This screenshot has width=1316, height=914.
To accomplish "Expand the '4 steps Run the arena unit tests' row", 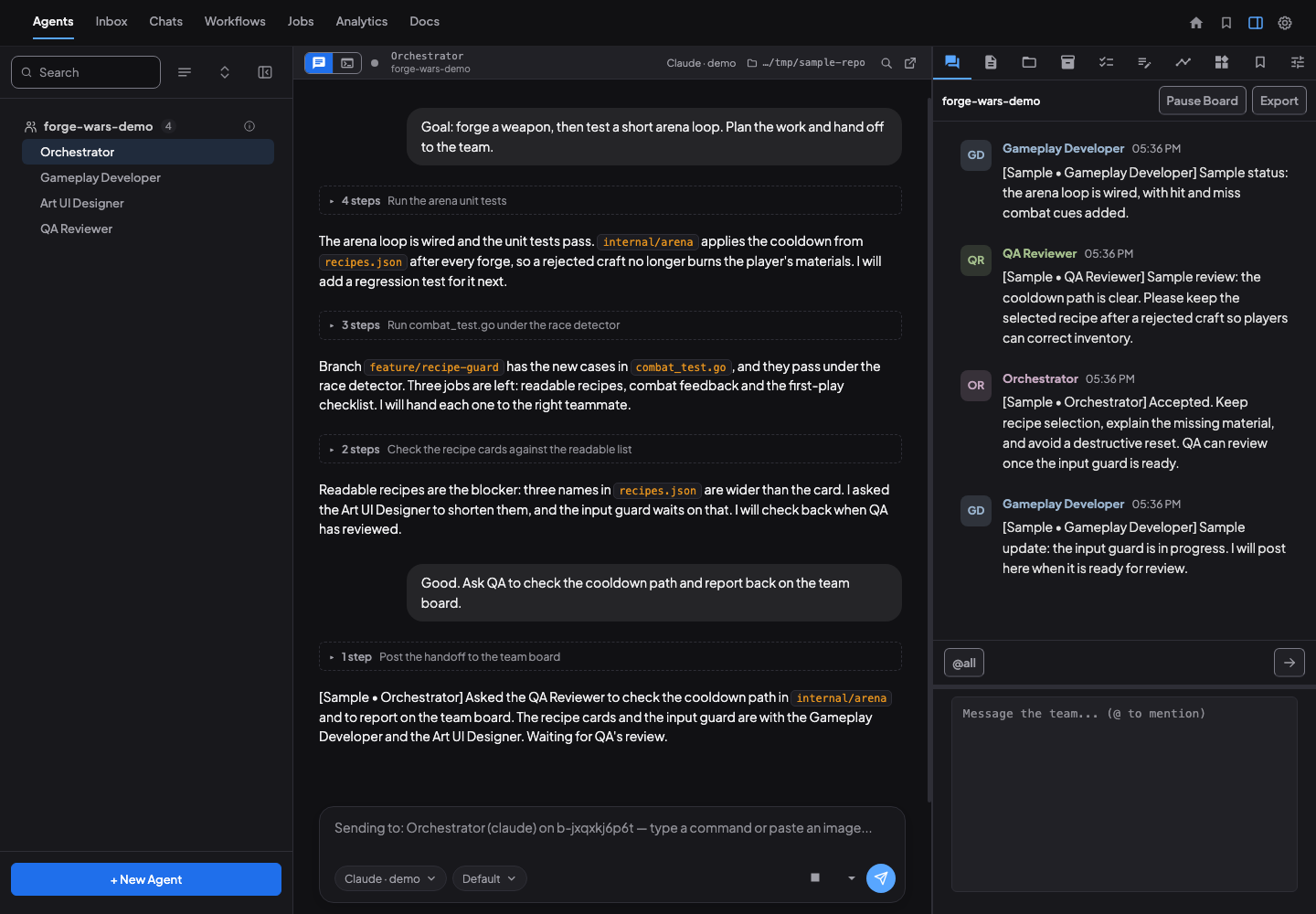I will tap(610, 201).
